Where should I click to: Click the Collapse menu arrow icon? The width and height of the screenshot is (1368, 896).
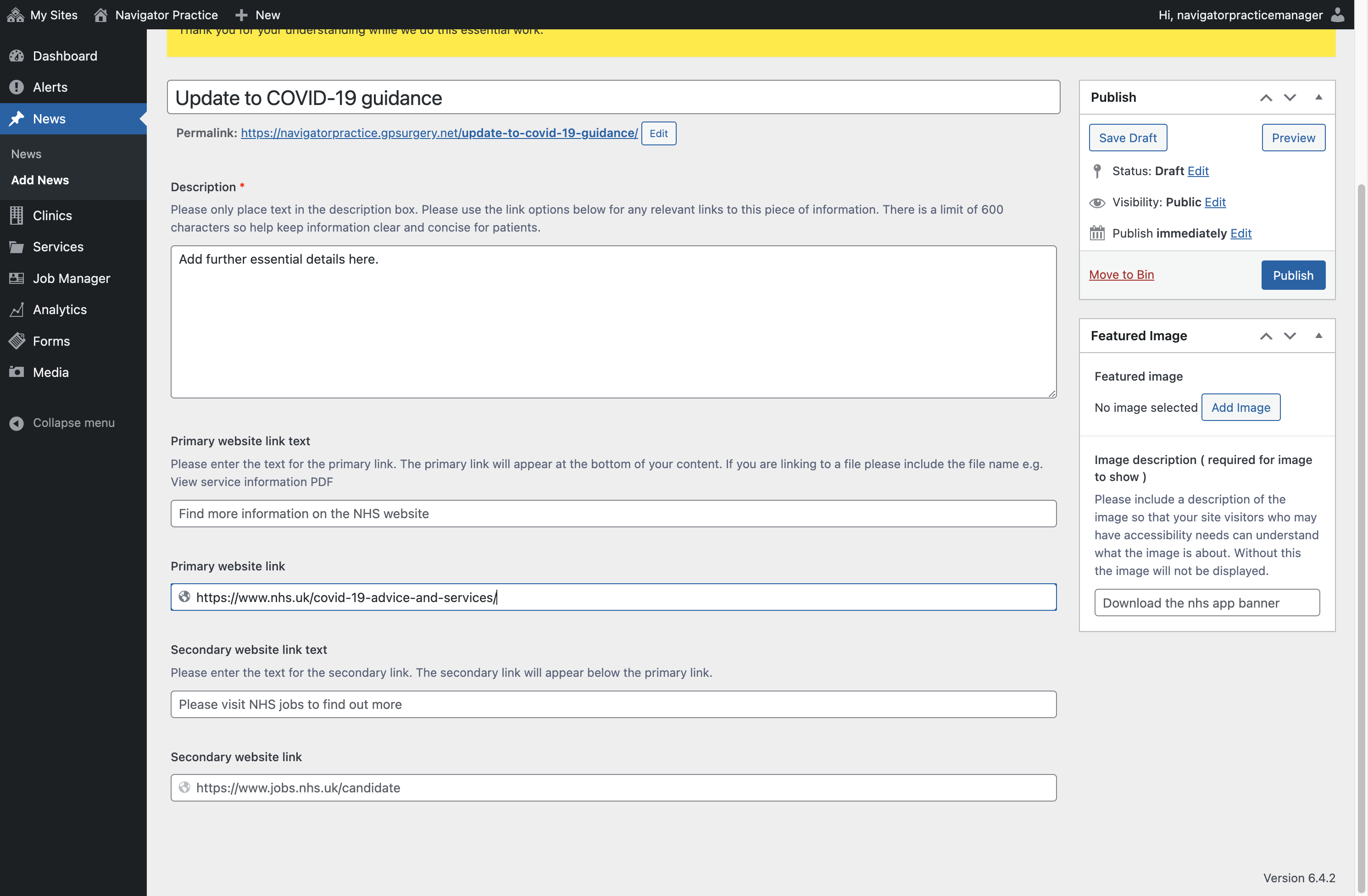pyautogui.click(x=17, y=423)
